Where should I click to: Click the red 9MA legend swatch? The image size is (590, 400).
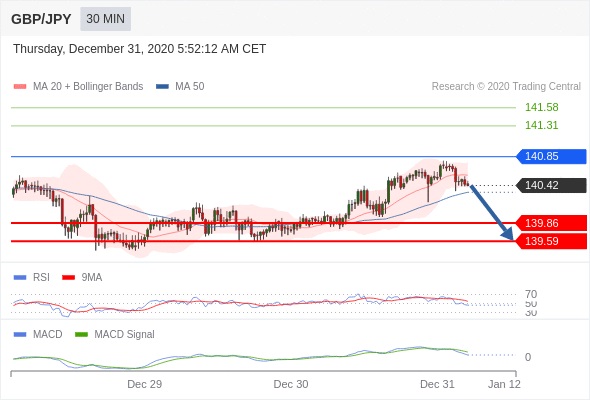[68, 278]
